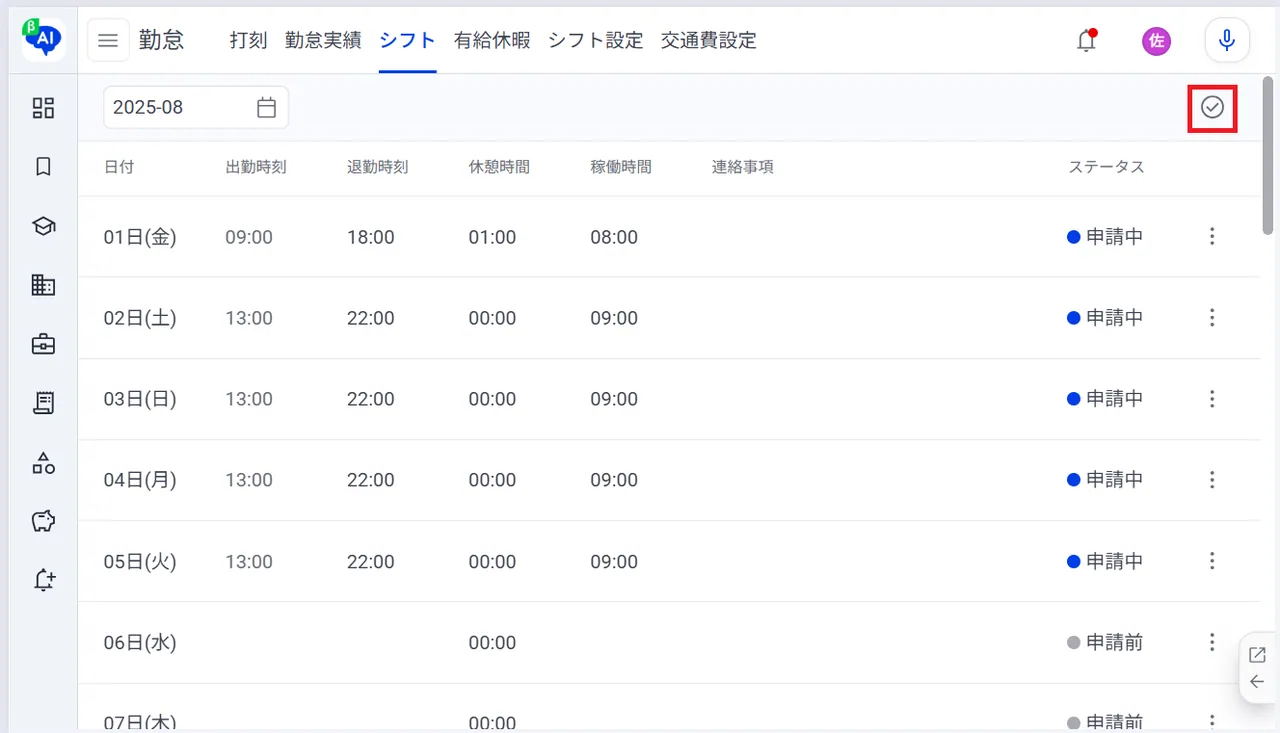Open the more options menu for 03日(日)

(x=1212, y=399)
